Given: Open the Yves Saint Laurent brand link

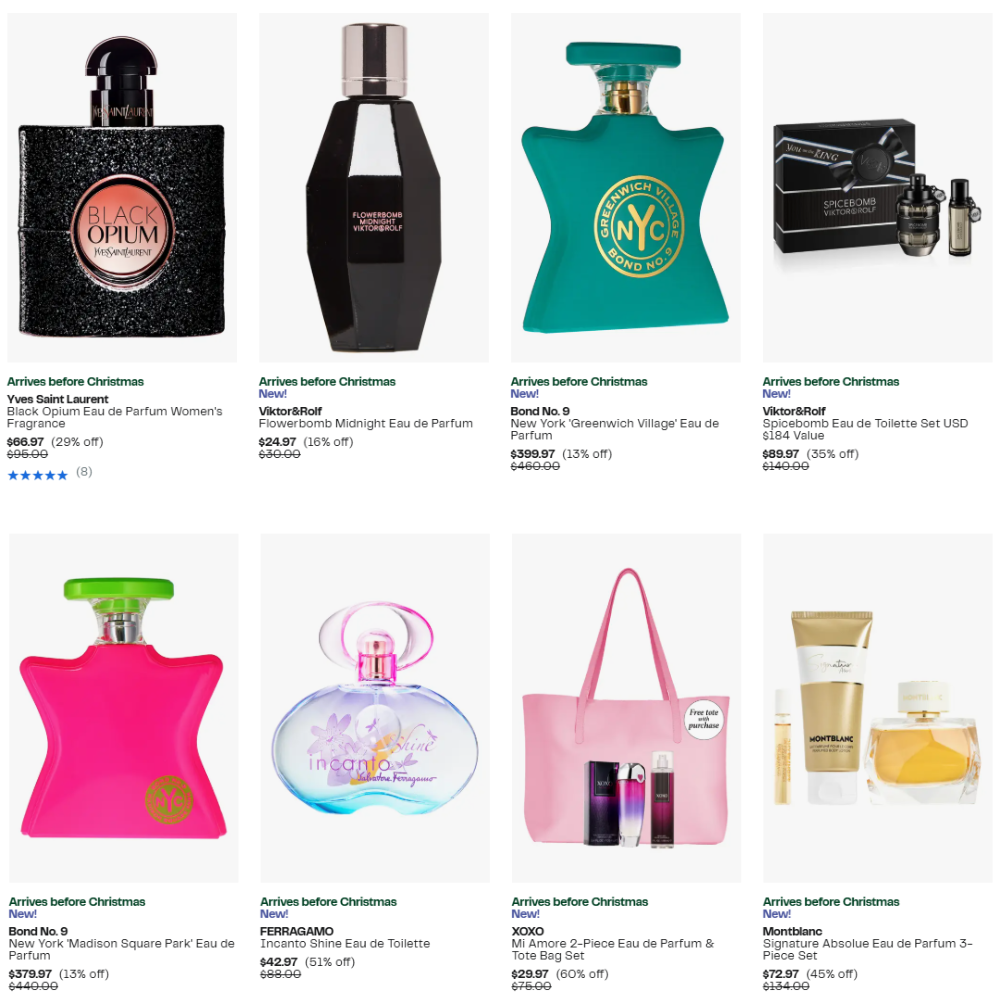Looking at the screenshot, I should (57, 399).
